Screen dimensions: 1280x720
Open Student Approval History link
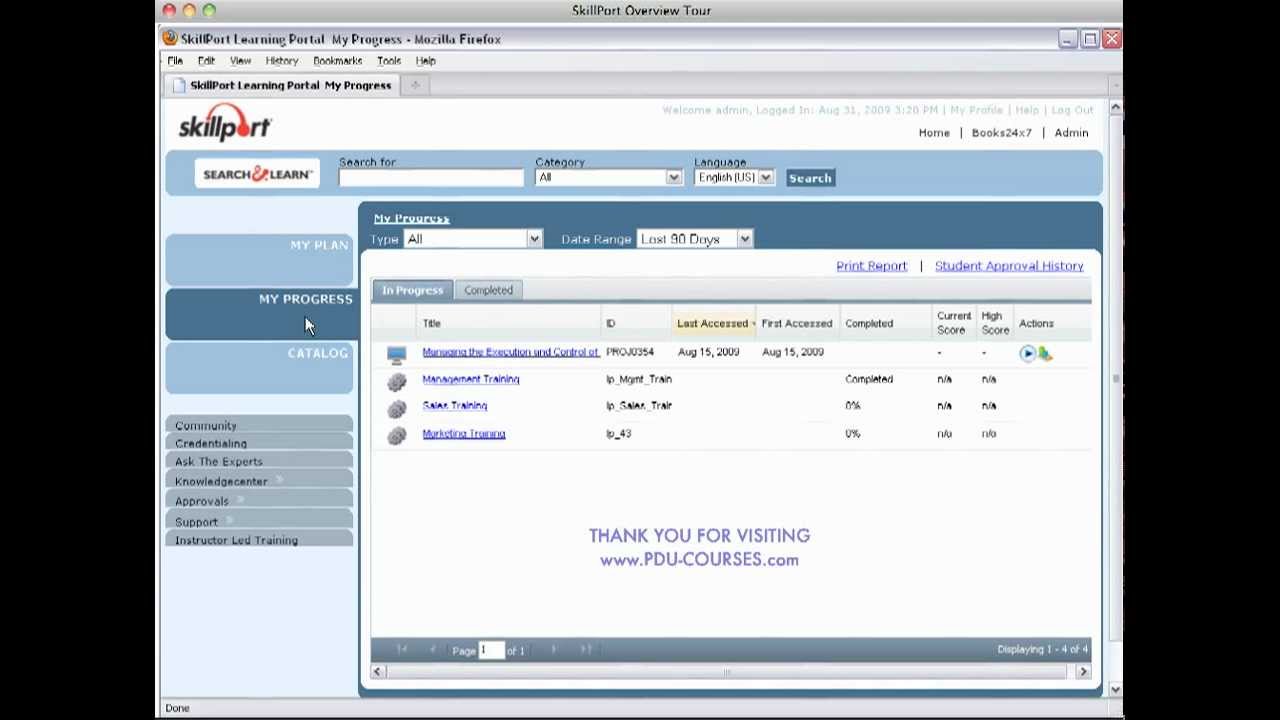tap(1009, 266)
